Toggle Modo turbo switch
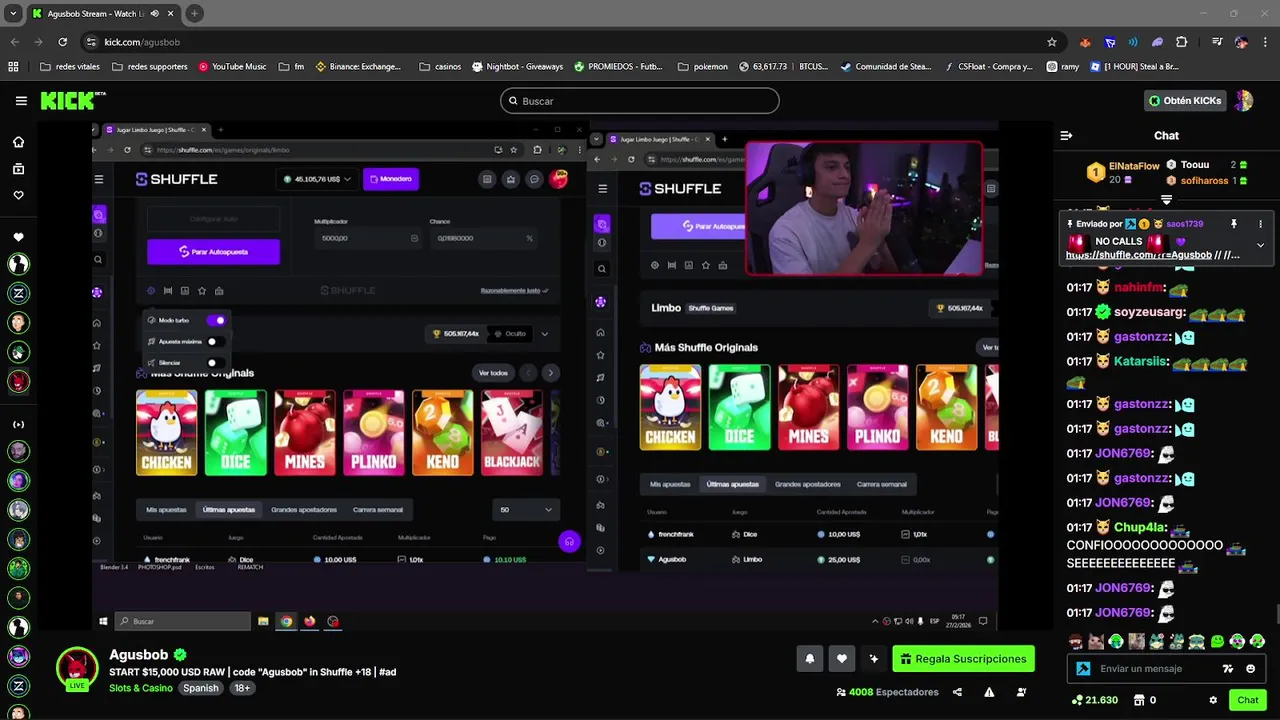The height and width of the screenshot is (720, 1280). [217, 320]
